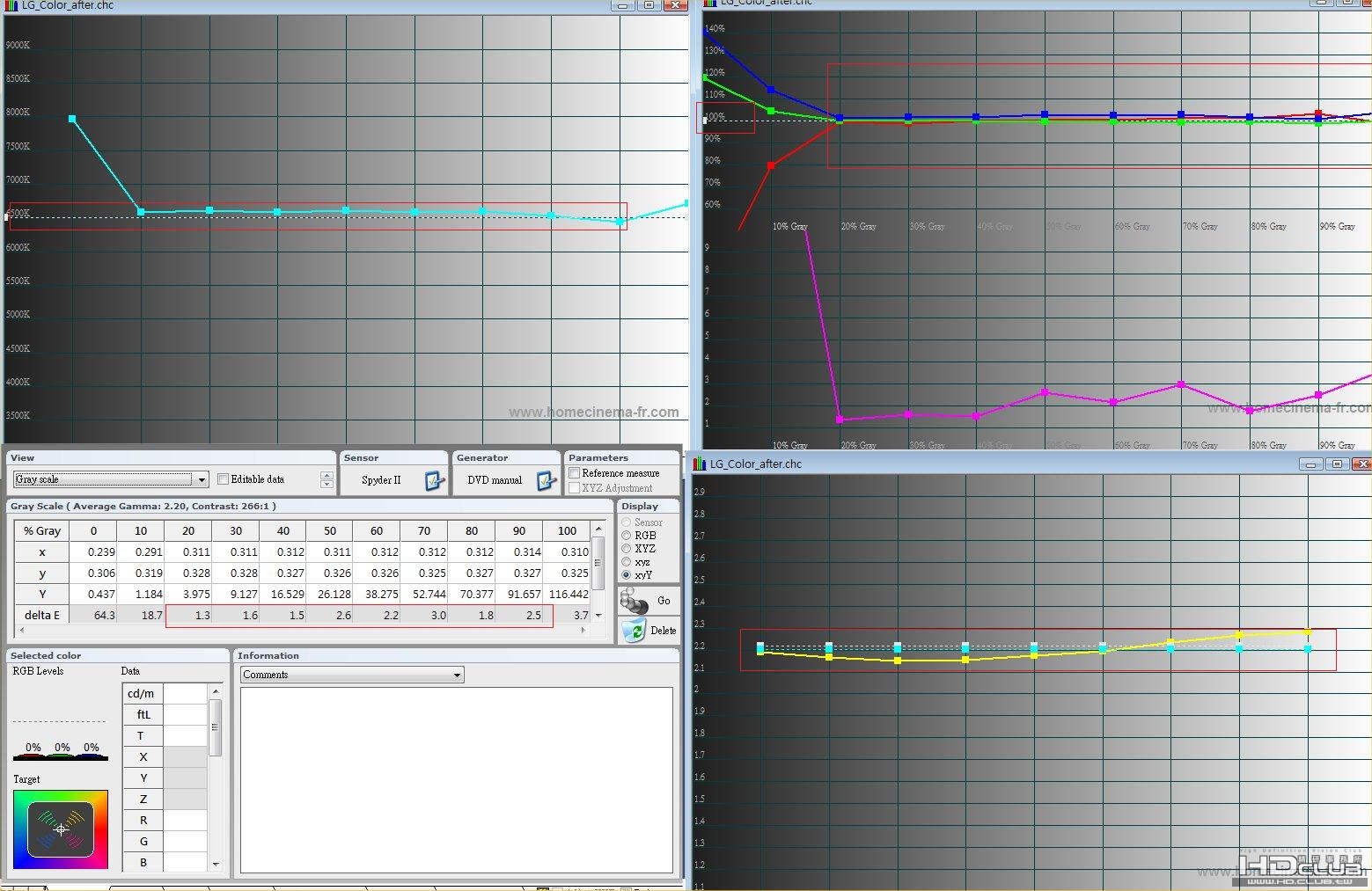Select the xyY display radio button
Image resolution: width=1372 pixels, height=891 pixels.
pyautogui.click(x=627, y=575)
